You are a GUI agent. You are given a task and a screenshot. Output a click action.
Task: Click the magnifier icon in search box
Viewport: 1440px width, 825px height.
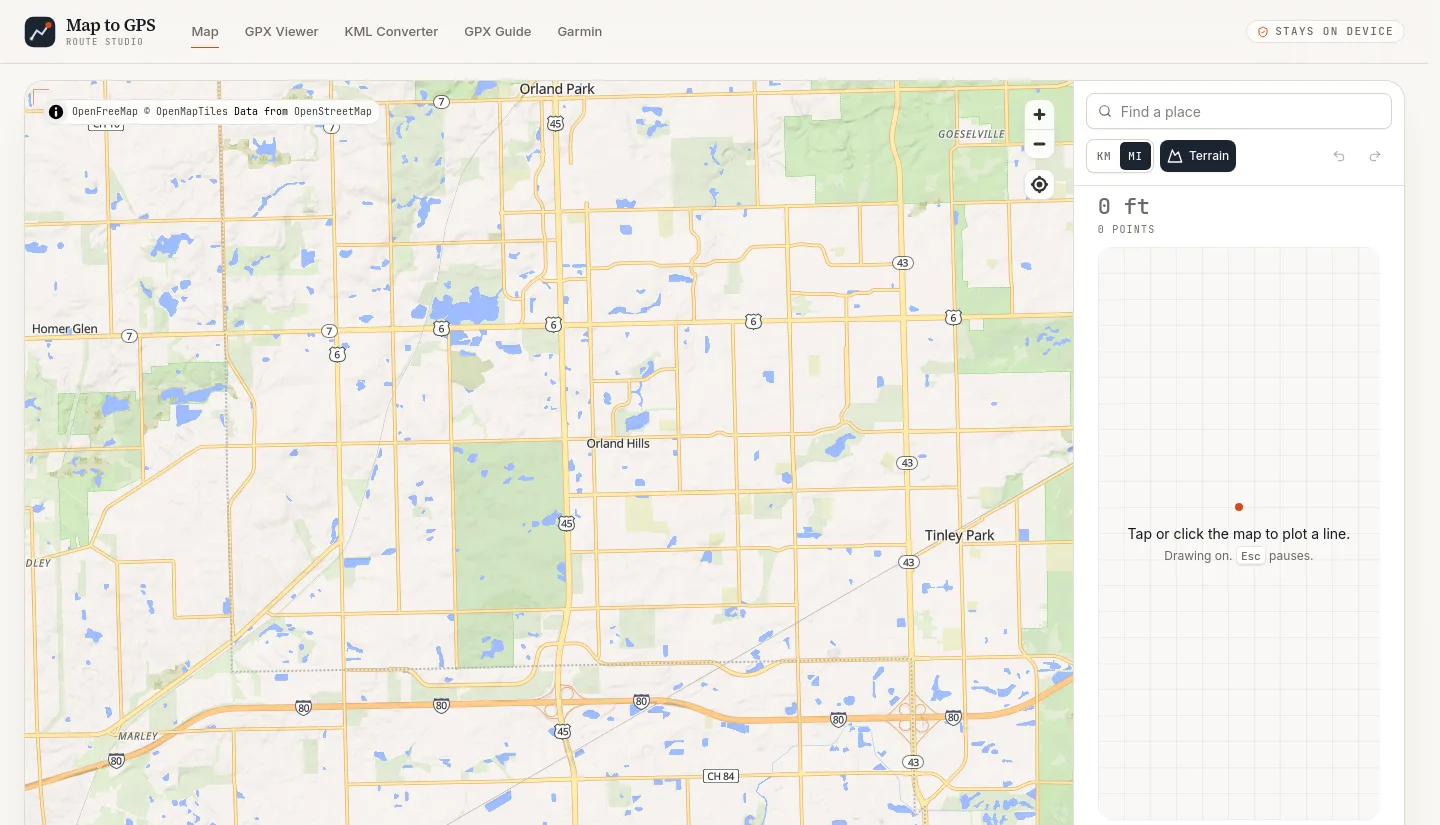1105,112
